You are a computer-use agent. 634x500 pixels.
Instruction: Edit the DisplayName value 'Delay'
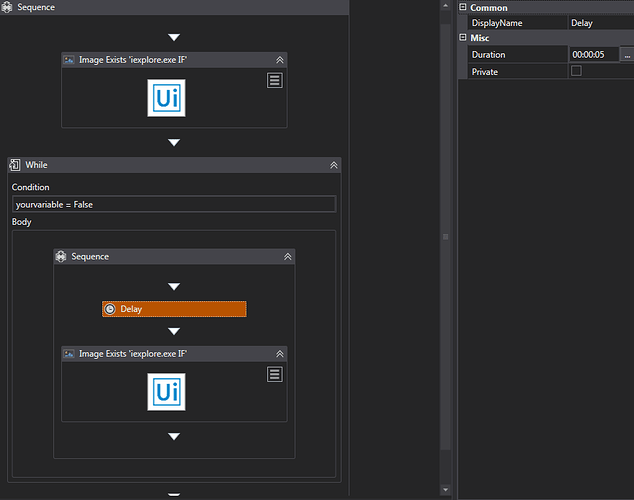pos(601,23)
